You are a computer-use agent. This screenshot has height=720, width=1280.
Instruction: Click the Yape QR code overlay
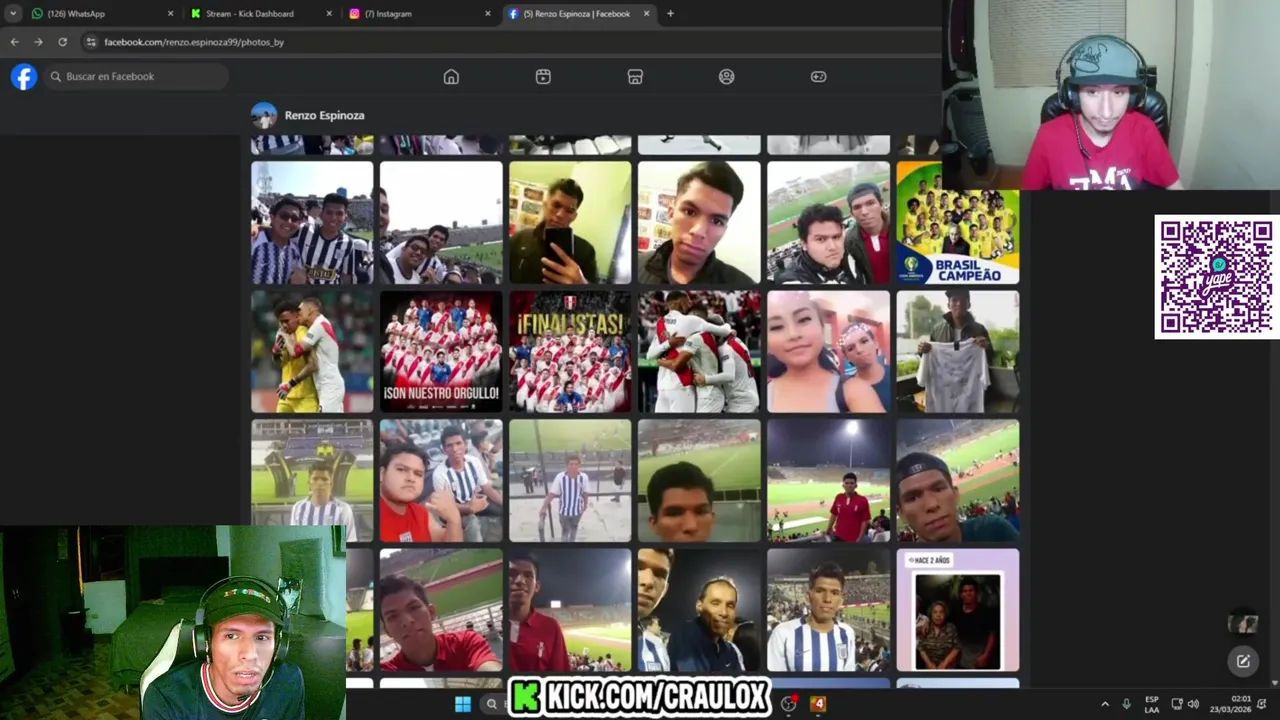pos(1217,277)
